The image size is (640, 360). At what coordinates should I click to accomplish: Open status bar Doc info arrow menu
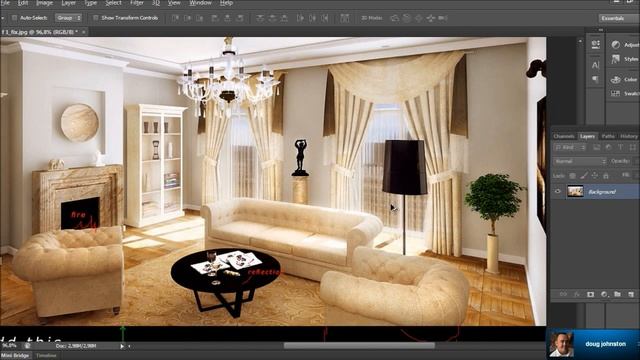122,346
